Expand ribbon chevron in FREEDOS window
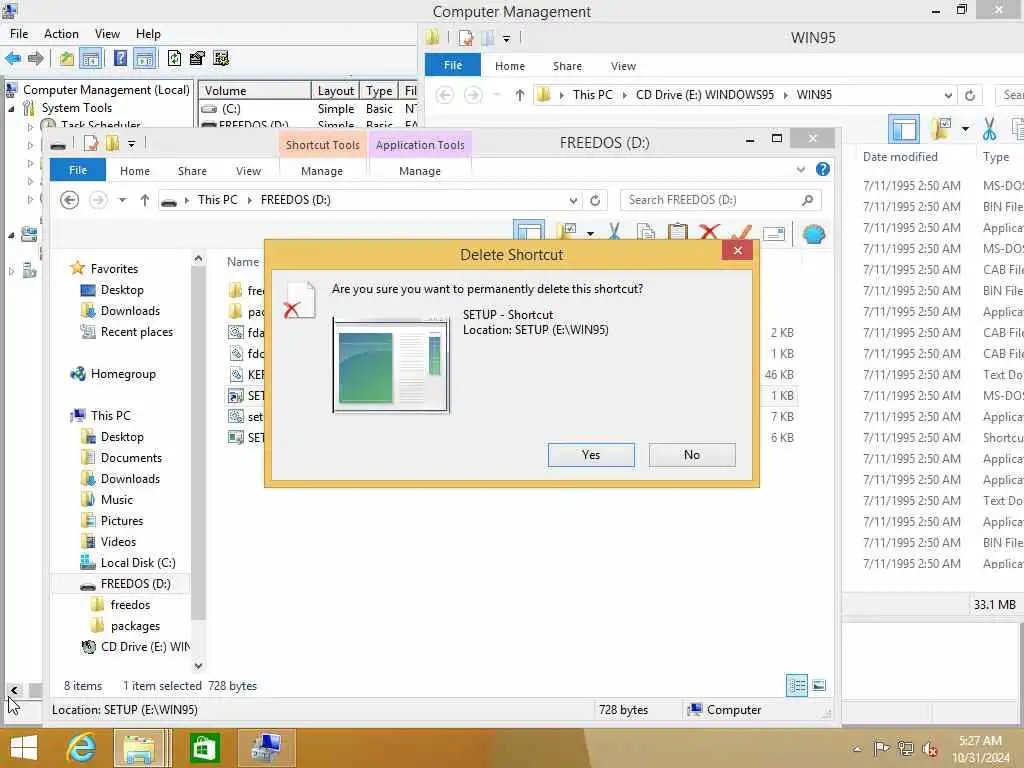The image size is (1024, 768). click(801, 170)
